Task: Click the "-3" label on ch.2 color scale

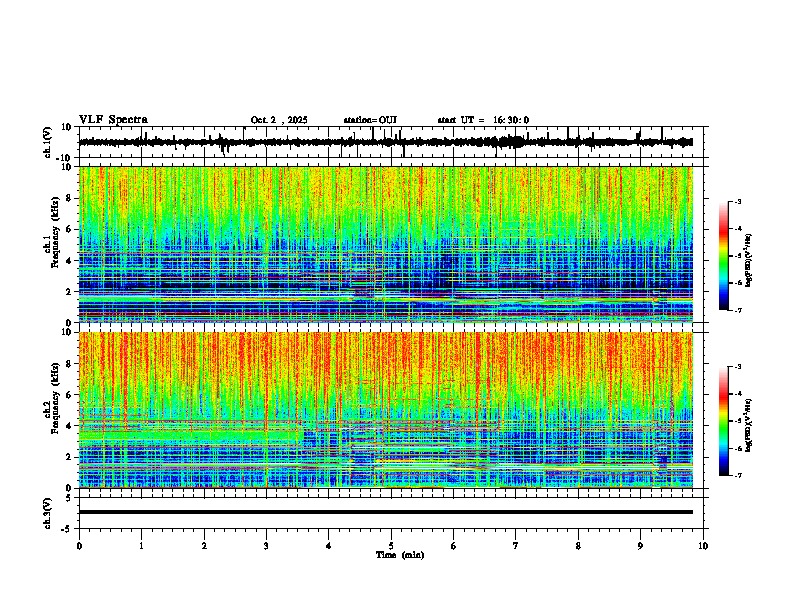Action: coord(738,367)
